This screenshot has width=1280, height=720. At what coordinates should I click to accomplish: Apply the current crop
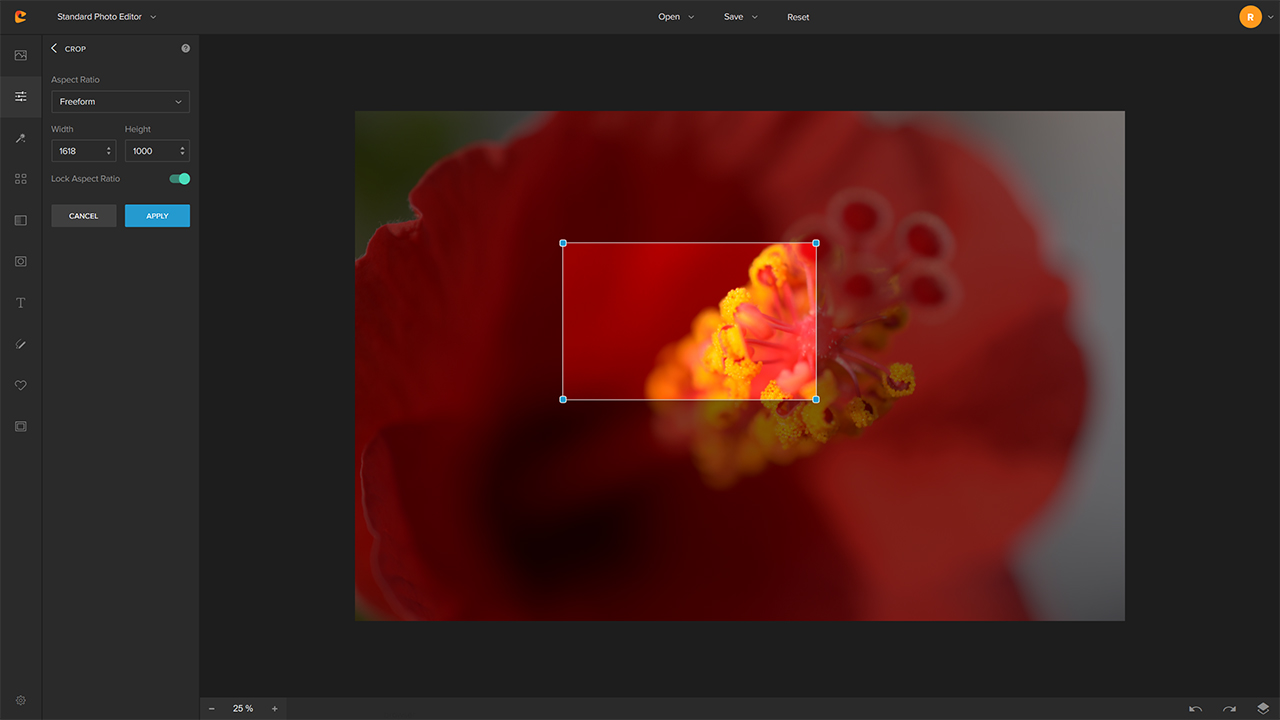coord(157,215)
